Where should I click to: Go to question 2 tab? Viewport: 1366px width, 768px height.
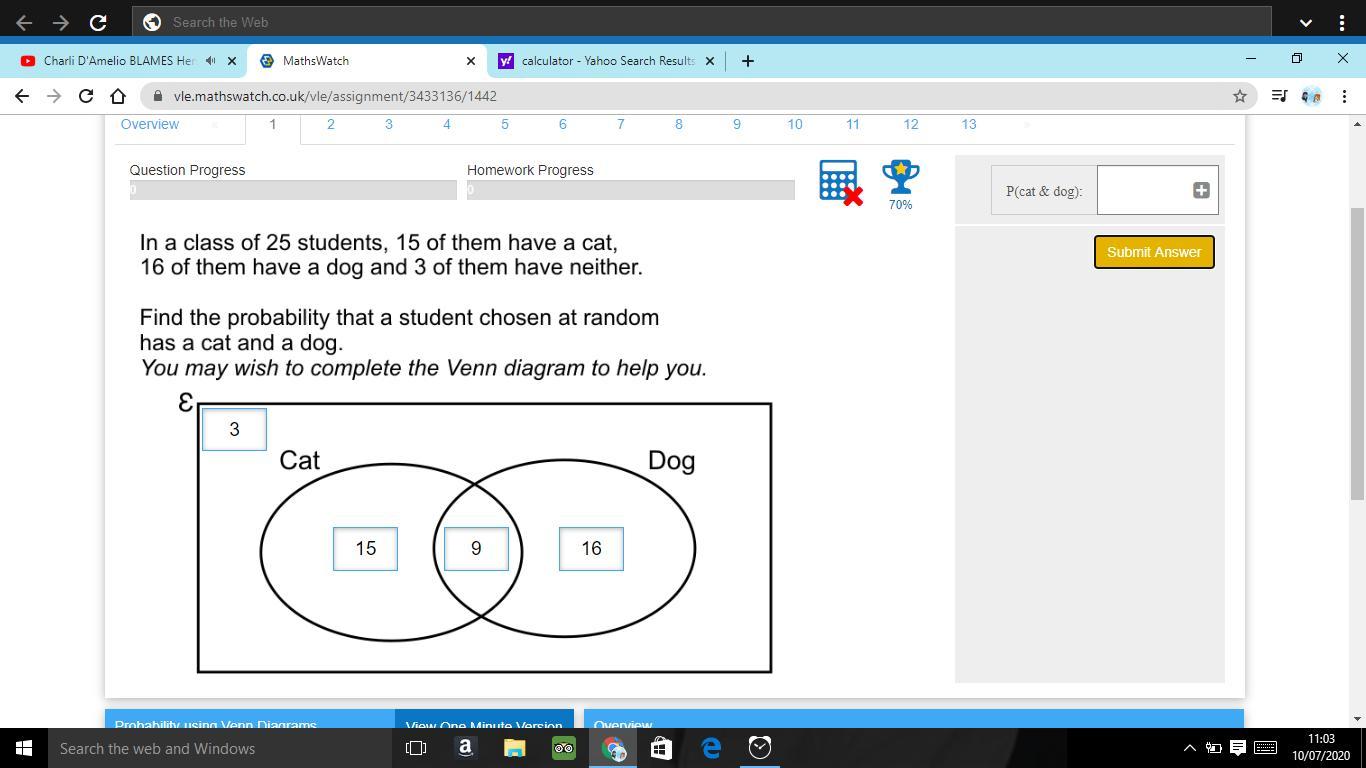330,124
